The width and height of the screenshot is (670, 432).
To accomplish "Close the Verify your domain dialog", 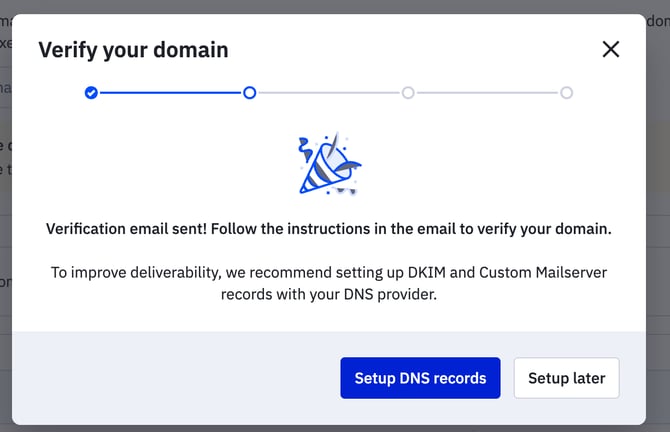I will point(611,49).
